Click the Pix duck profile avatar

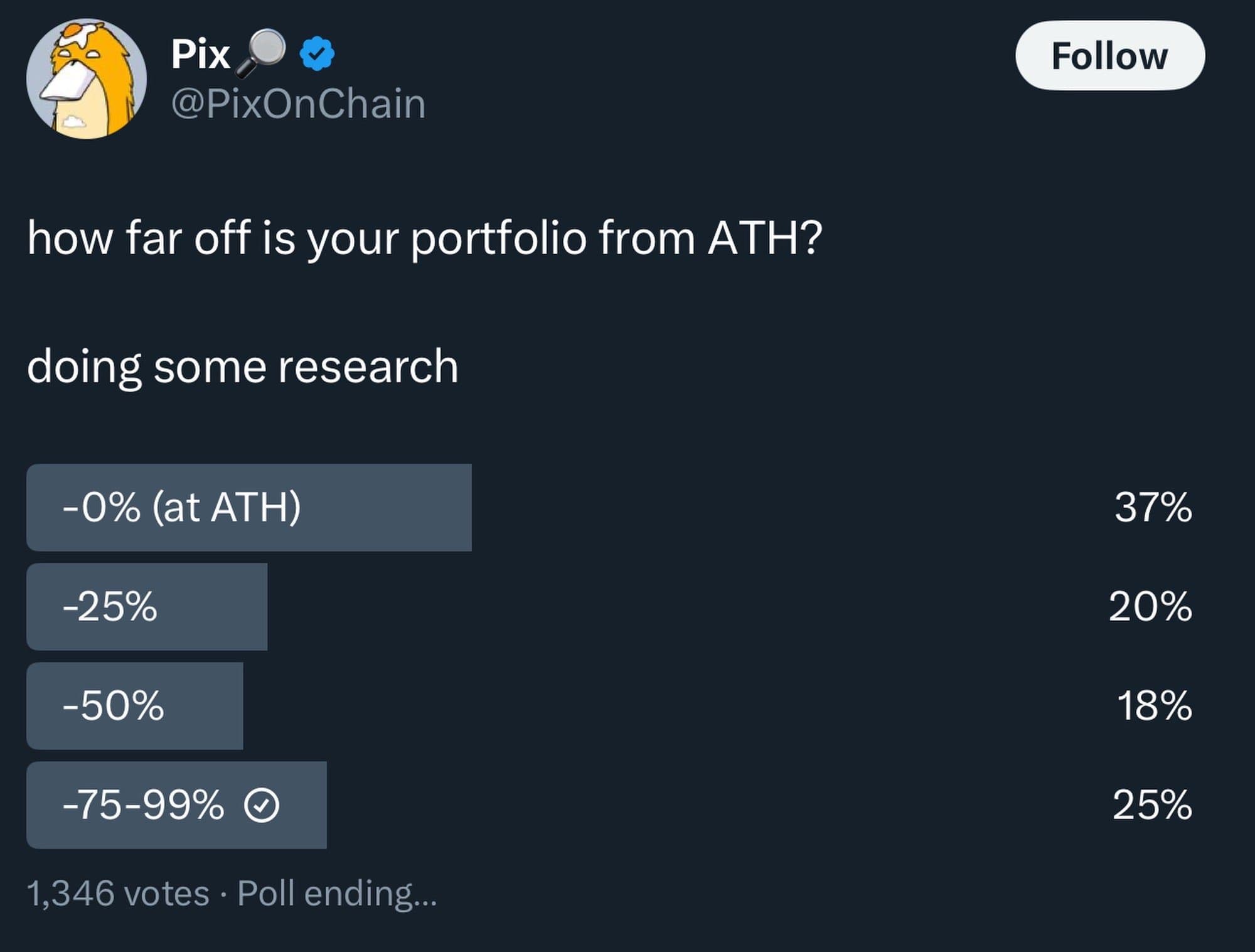(87, 78)
